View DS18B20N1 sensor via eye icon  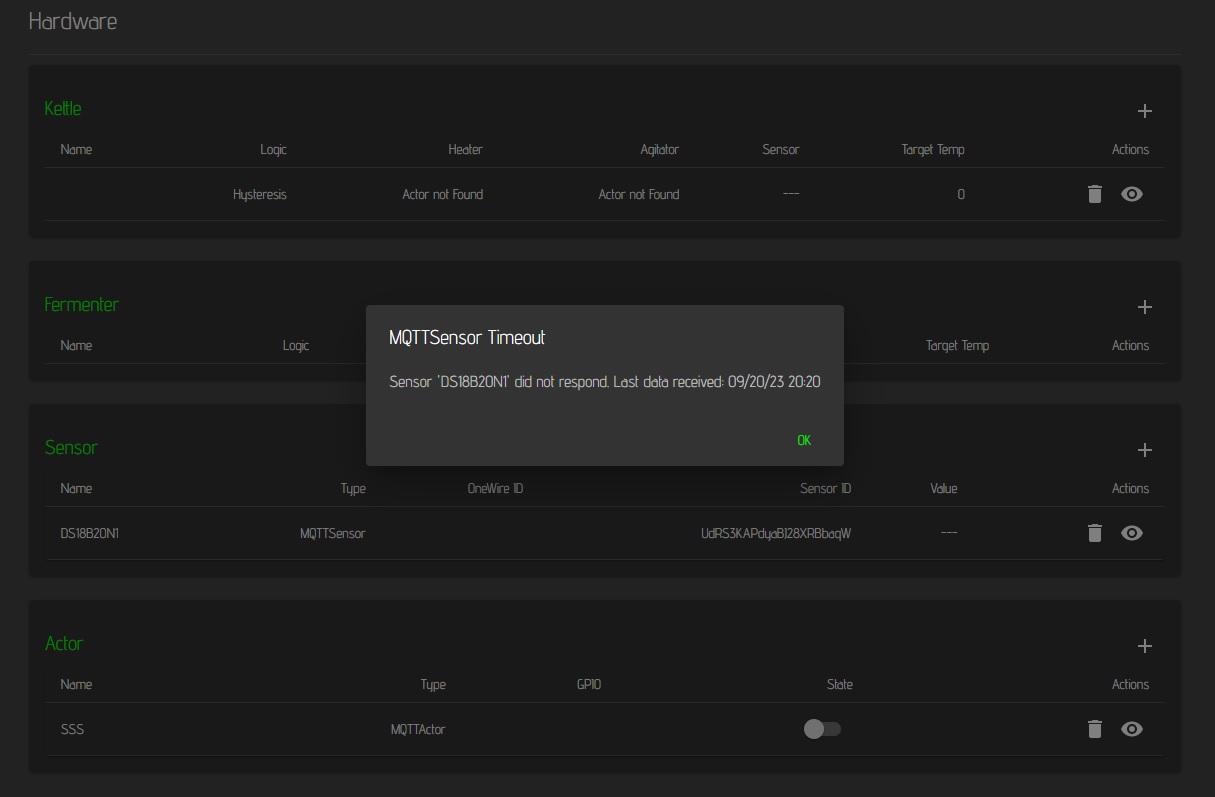tap(1132, 533)
